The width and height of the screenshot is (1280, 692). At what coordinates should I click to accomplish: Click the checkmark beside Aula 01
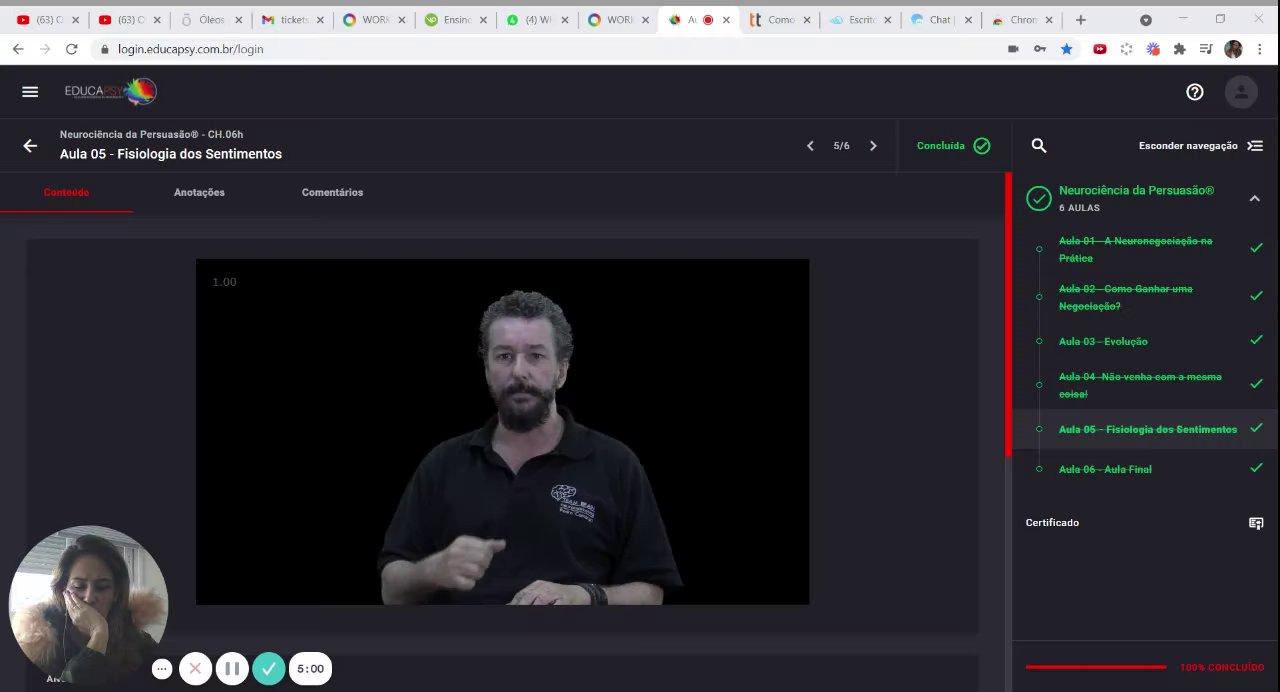click(1256, 248)
